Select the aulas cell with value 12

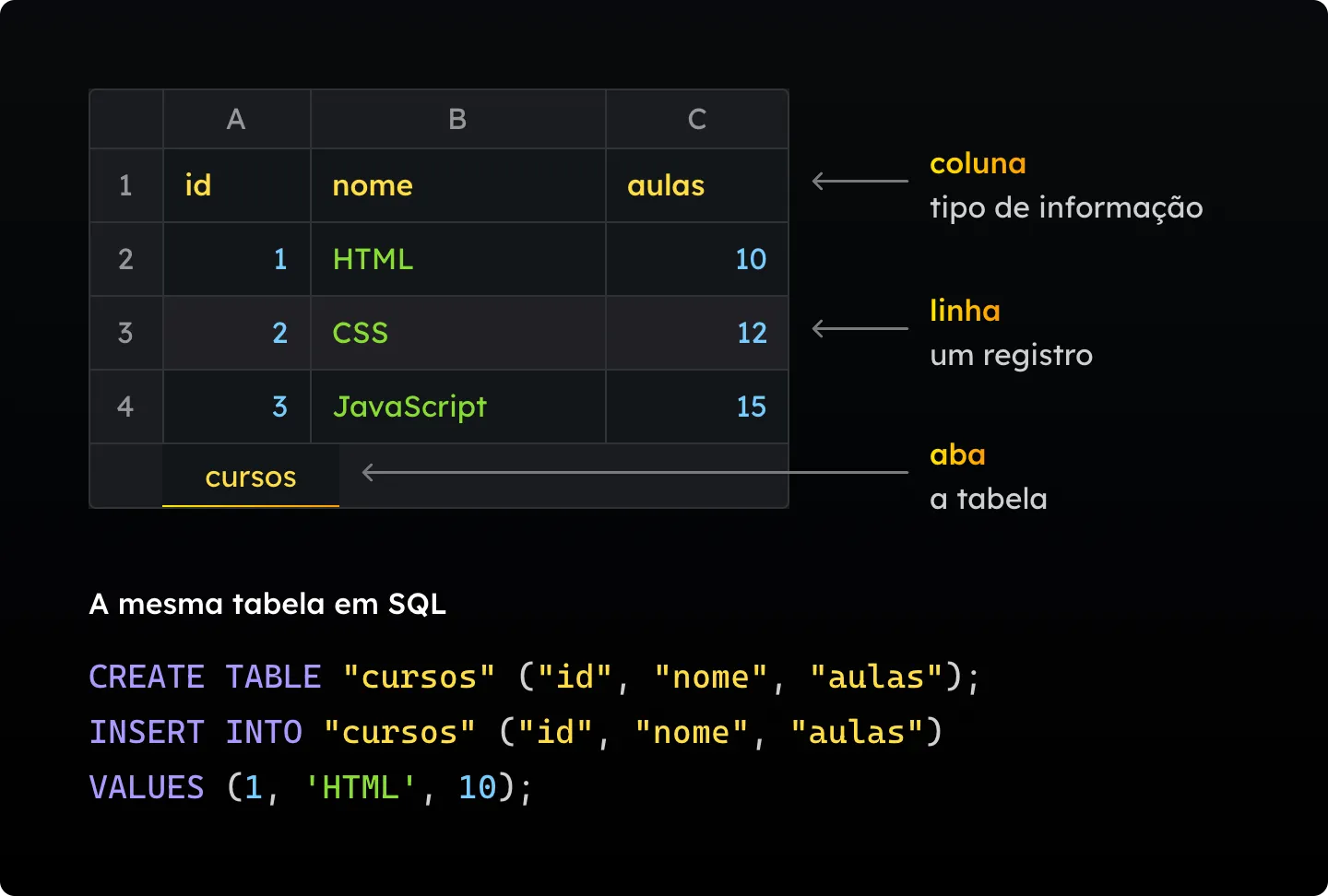697,333
